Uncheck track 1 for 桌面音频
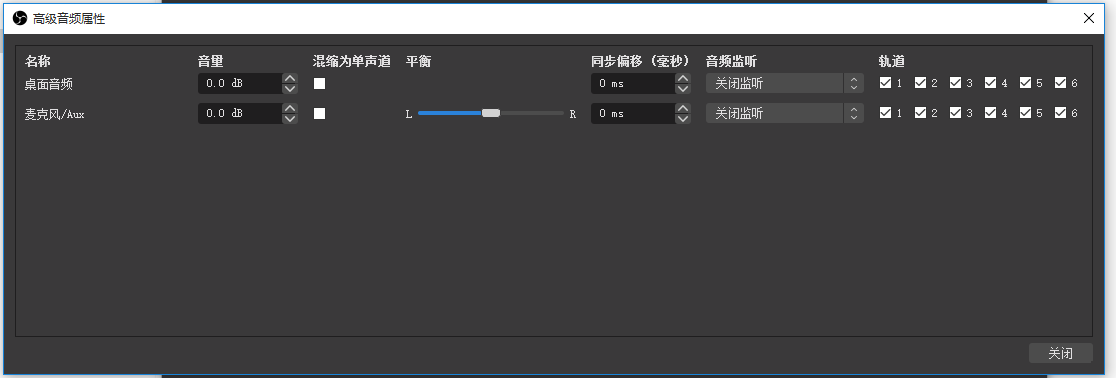This screenshot has width=1116, height=378. click(885, 83)
